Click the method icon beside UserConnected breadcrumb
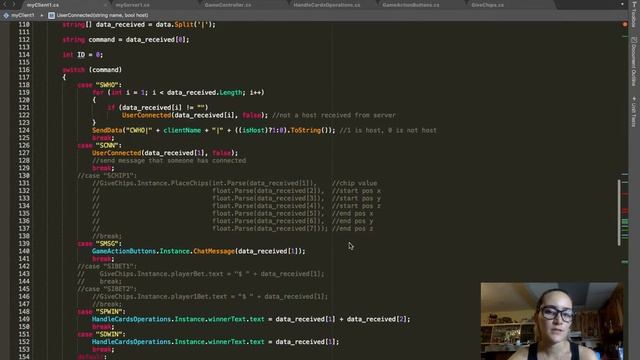The image size is (640, 360). click(51, 15)
